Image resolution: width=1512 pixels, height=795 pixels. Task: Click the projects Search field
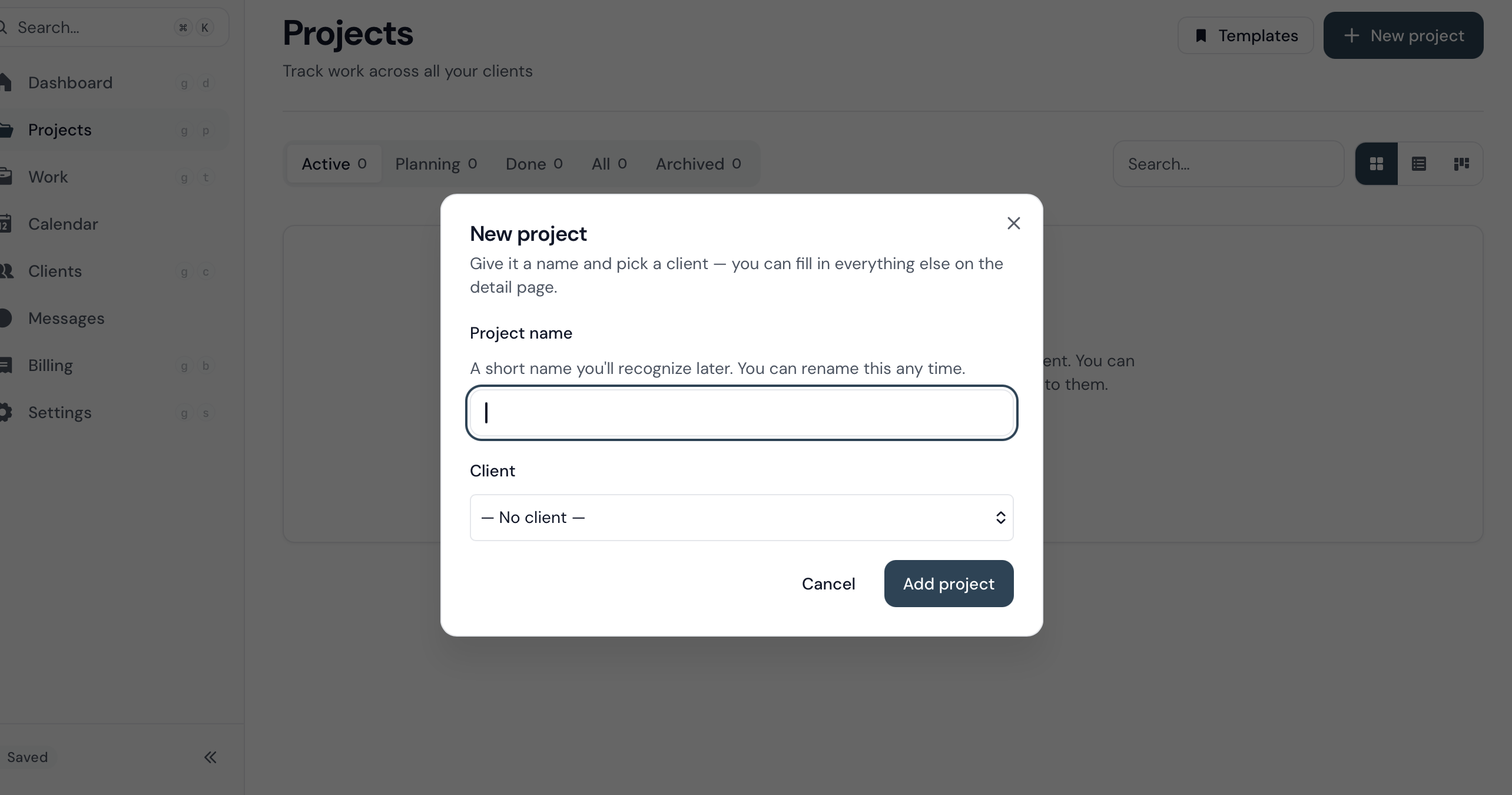1228,164
